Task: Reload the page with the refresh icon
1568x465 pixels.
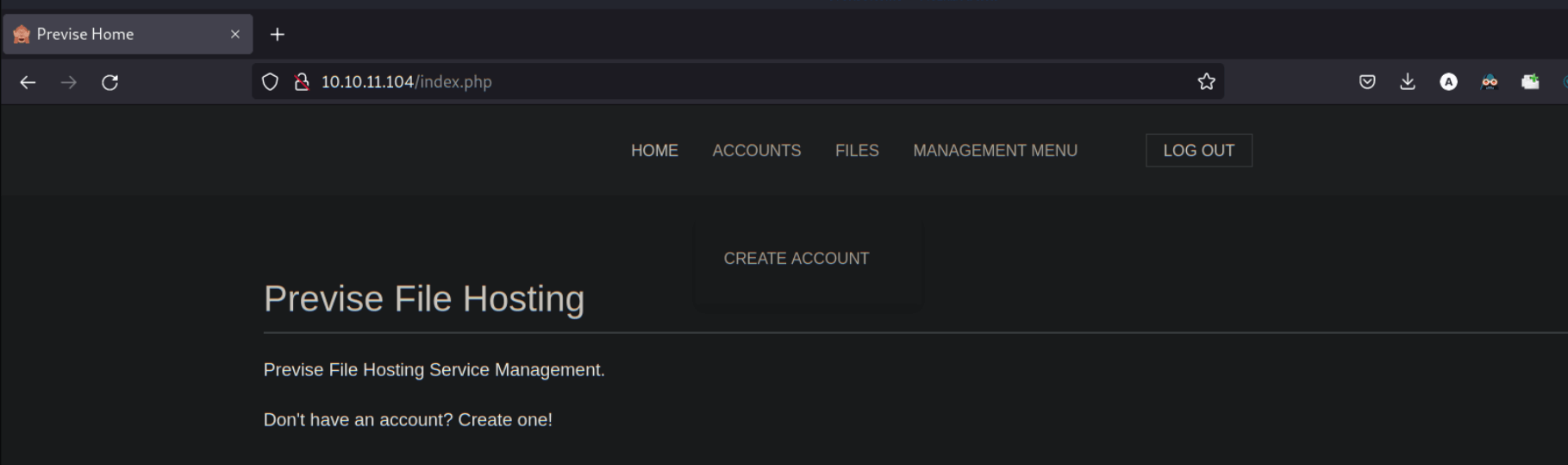Action: 109,82
